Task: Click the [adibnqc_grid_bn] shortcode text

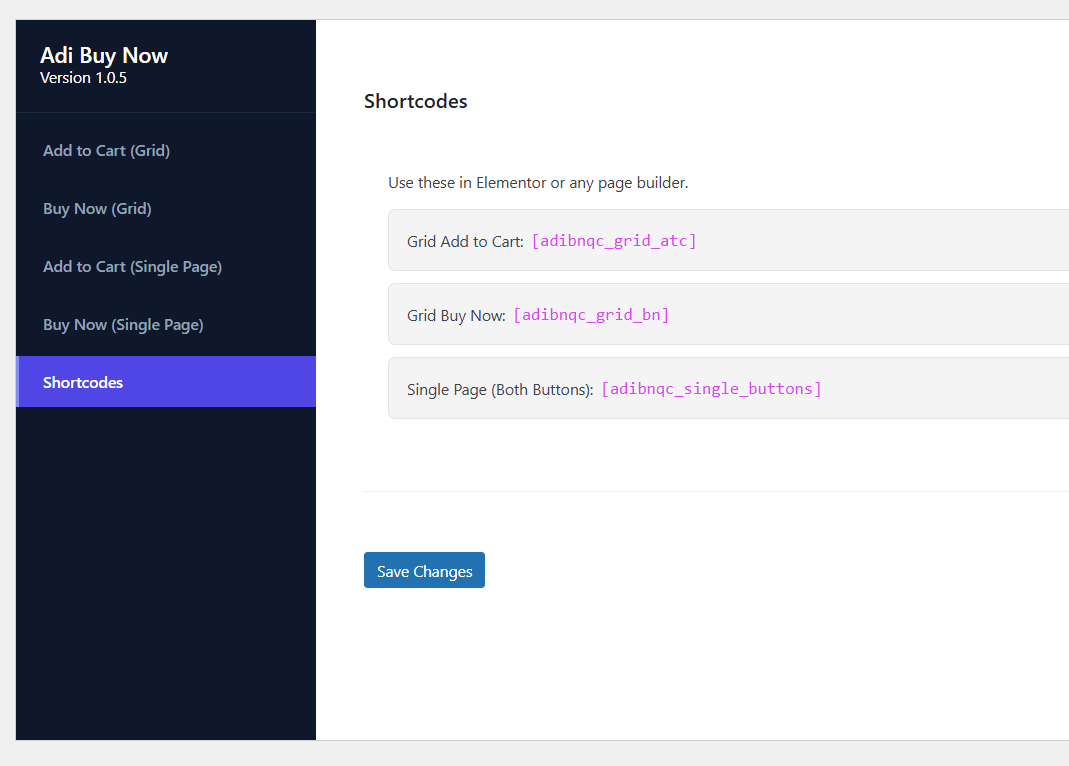Action: point(590,315)
